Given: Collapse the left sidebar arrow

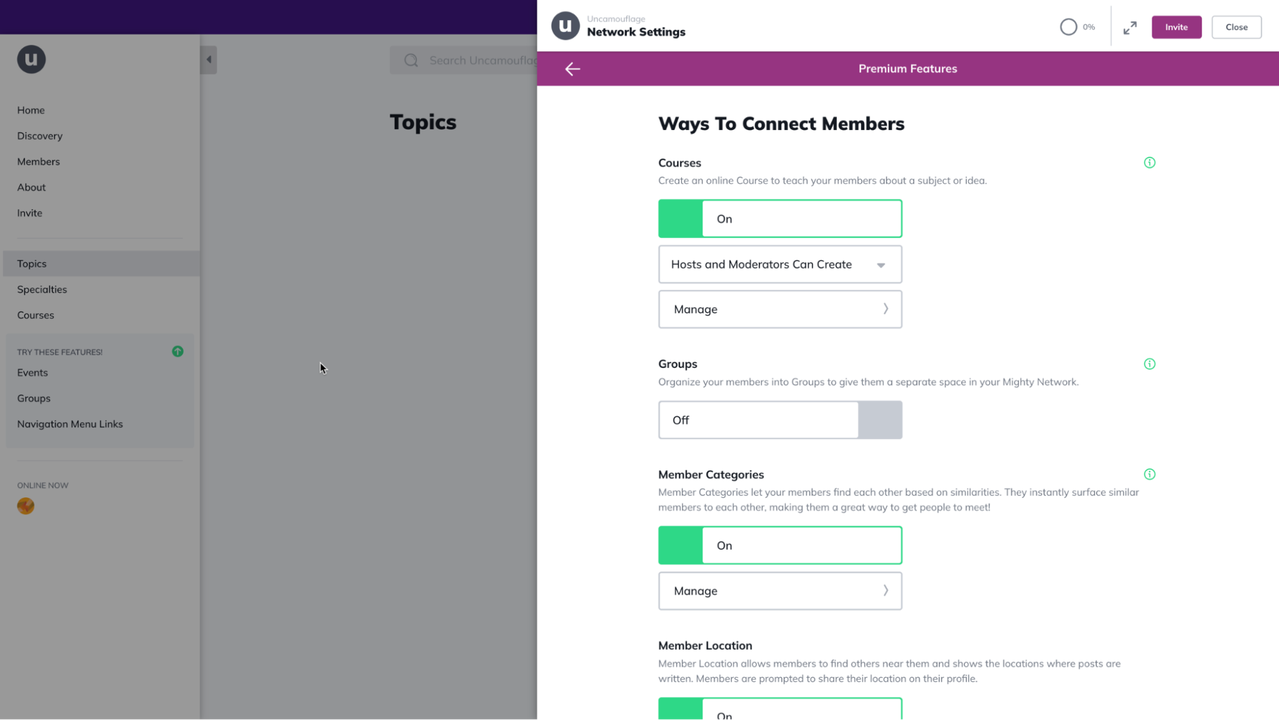Looking at the screenshot, I should tap(209, 60).
